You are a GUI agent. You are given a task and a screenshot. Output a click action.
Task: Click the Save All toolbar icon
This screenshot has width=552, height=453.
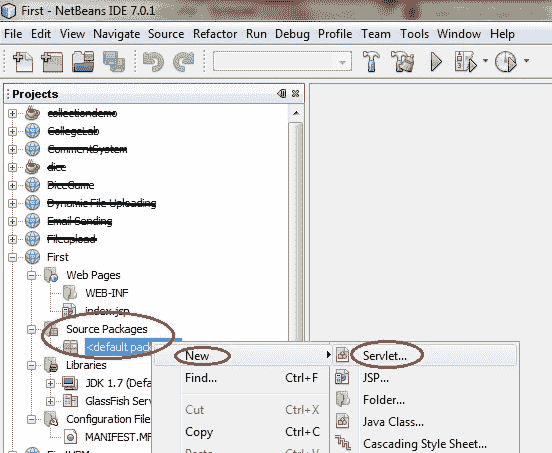tap(114, 61)
